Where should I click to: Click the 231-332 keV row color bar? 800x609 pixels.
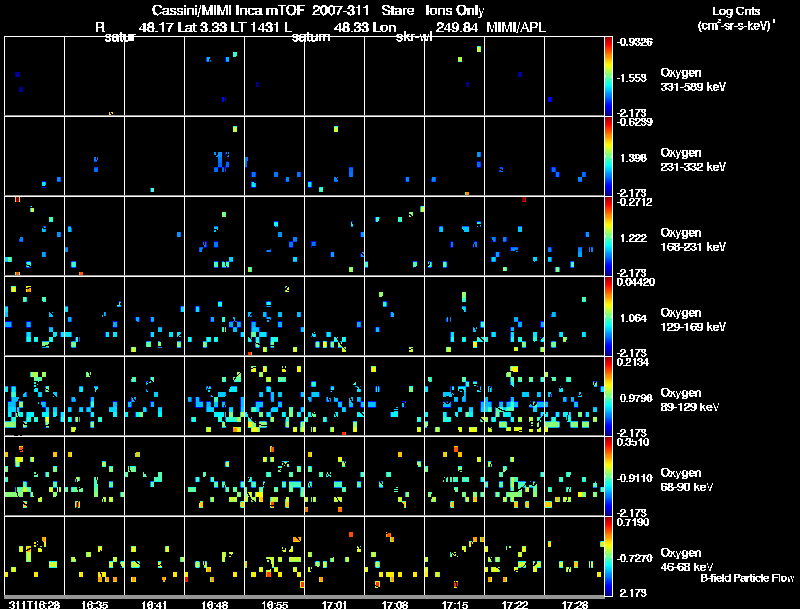(x=608, y=156)
